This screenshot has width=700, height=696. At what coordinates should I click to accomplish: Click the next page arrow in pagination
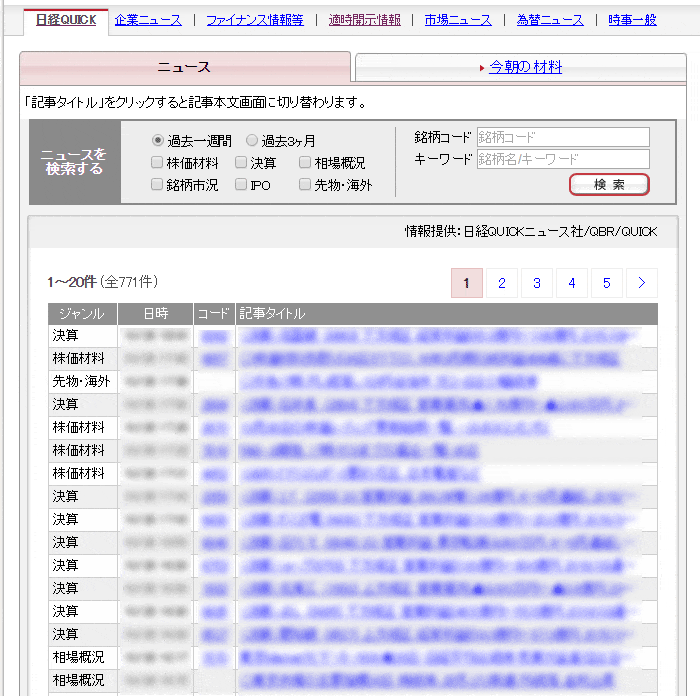tap(642, 283)
